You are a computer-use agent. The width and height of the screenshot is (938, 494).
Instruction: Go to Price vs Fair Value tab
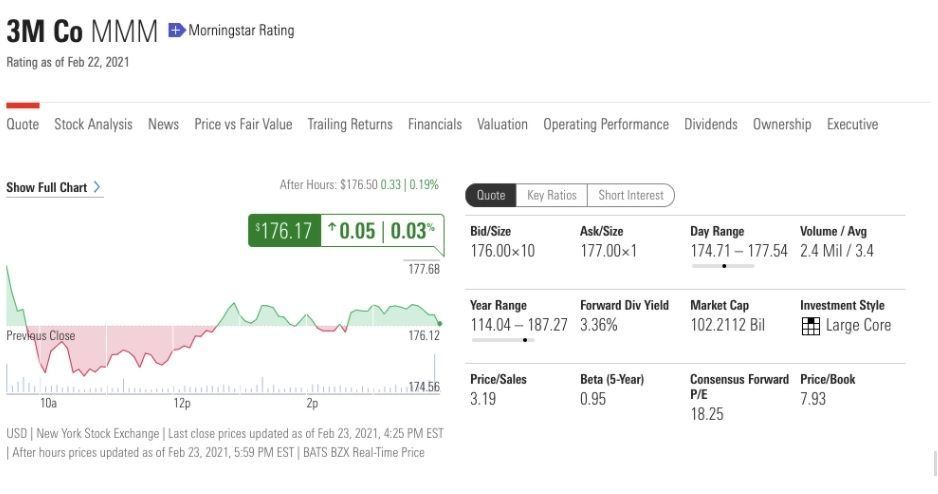[x=243, y=124]
